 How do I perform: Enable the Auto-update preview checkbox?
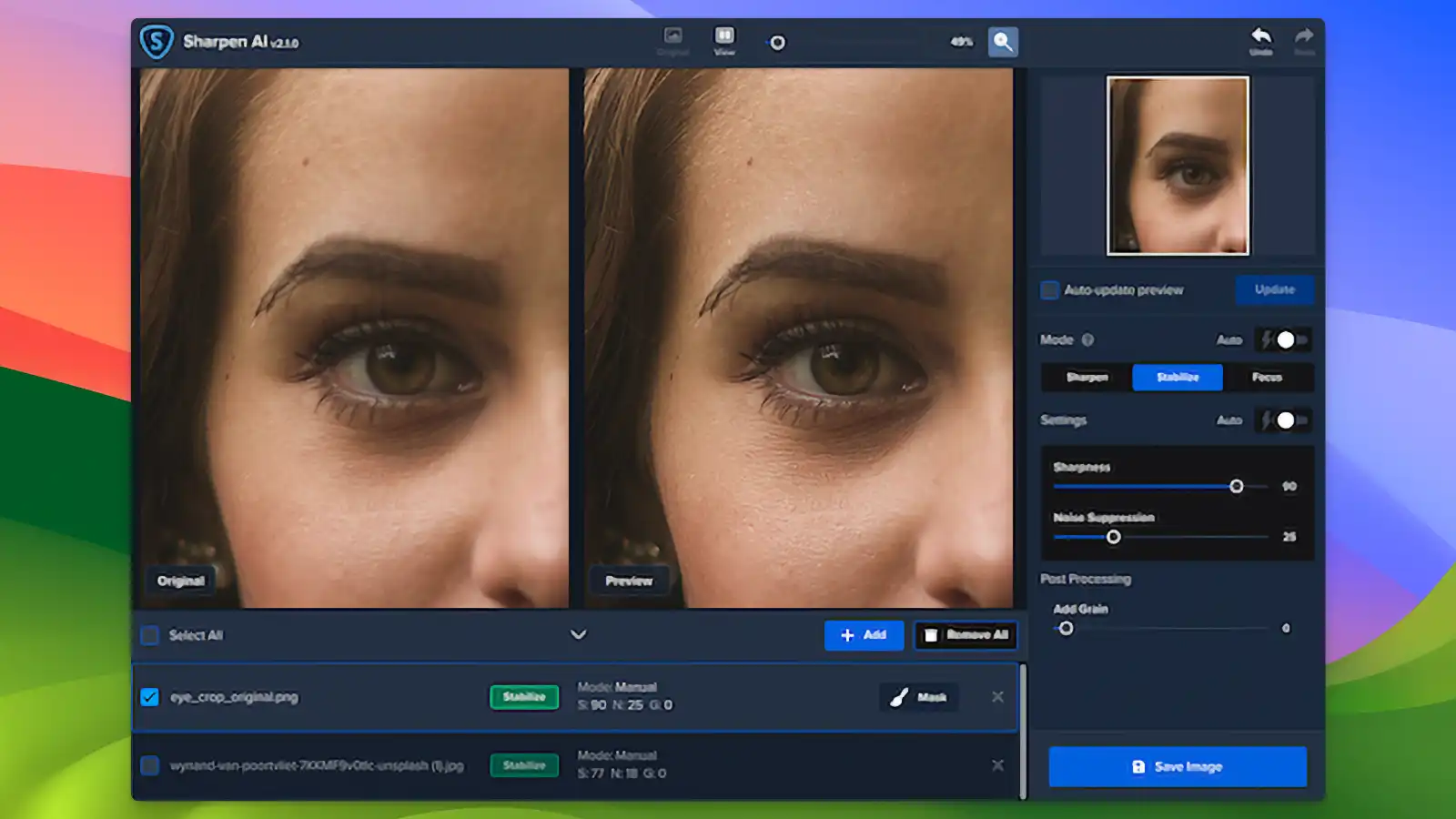tap(1049, 290)
